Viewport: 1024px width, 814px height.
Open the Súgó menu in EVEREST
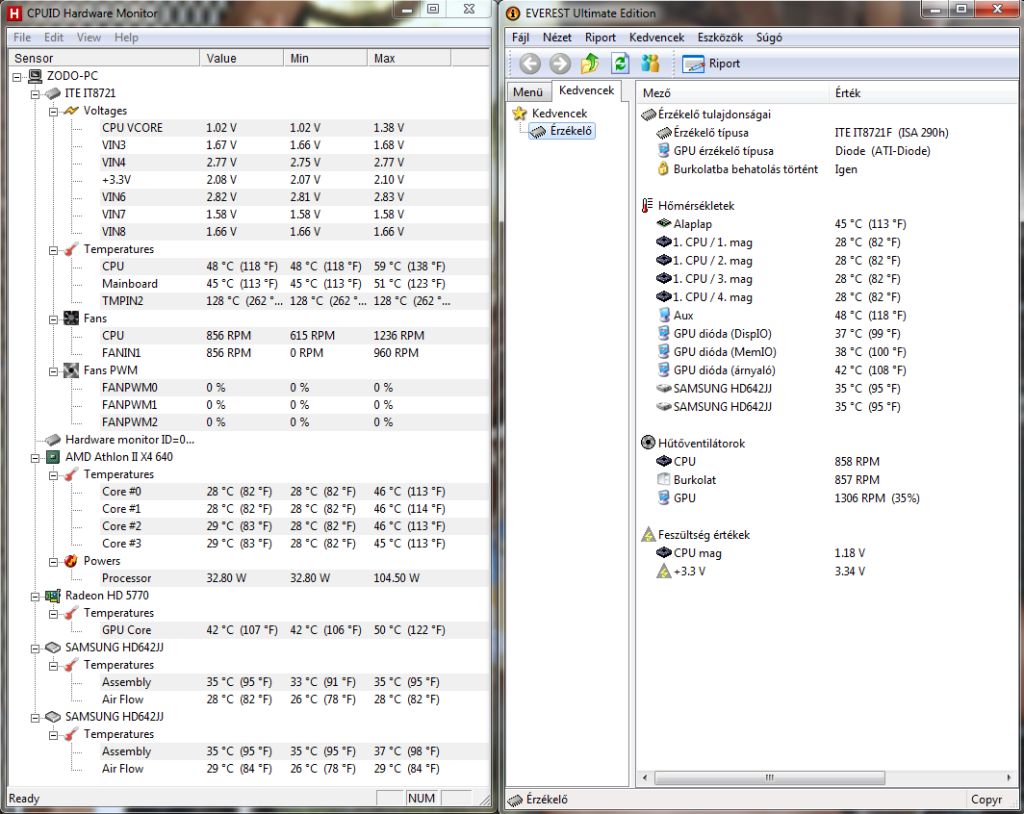(x=769, y=37)
